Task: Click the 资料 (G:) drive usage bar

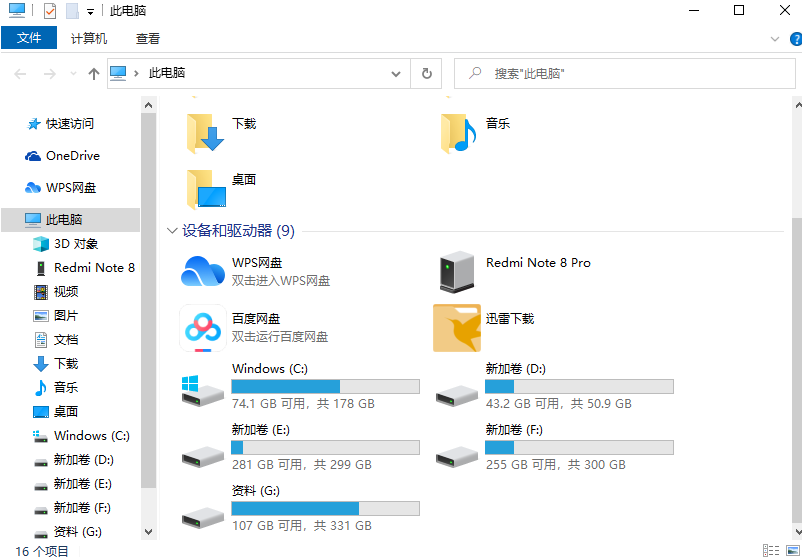Action: [325, 508]
